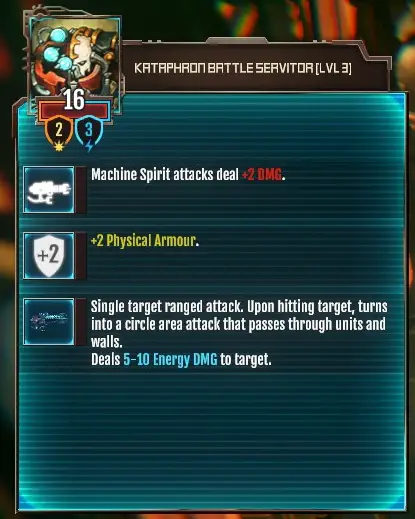Click the blue energy armour badge showing 3
415x519 pixels.
89,130
